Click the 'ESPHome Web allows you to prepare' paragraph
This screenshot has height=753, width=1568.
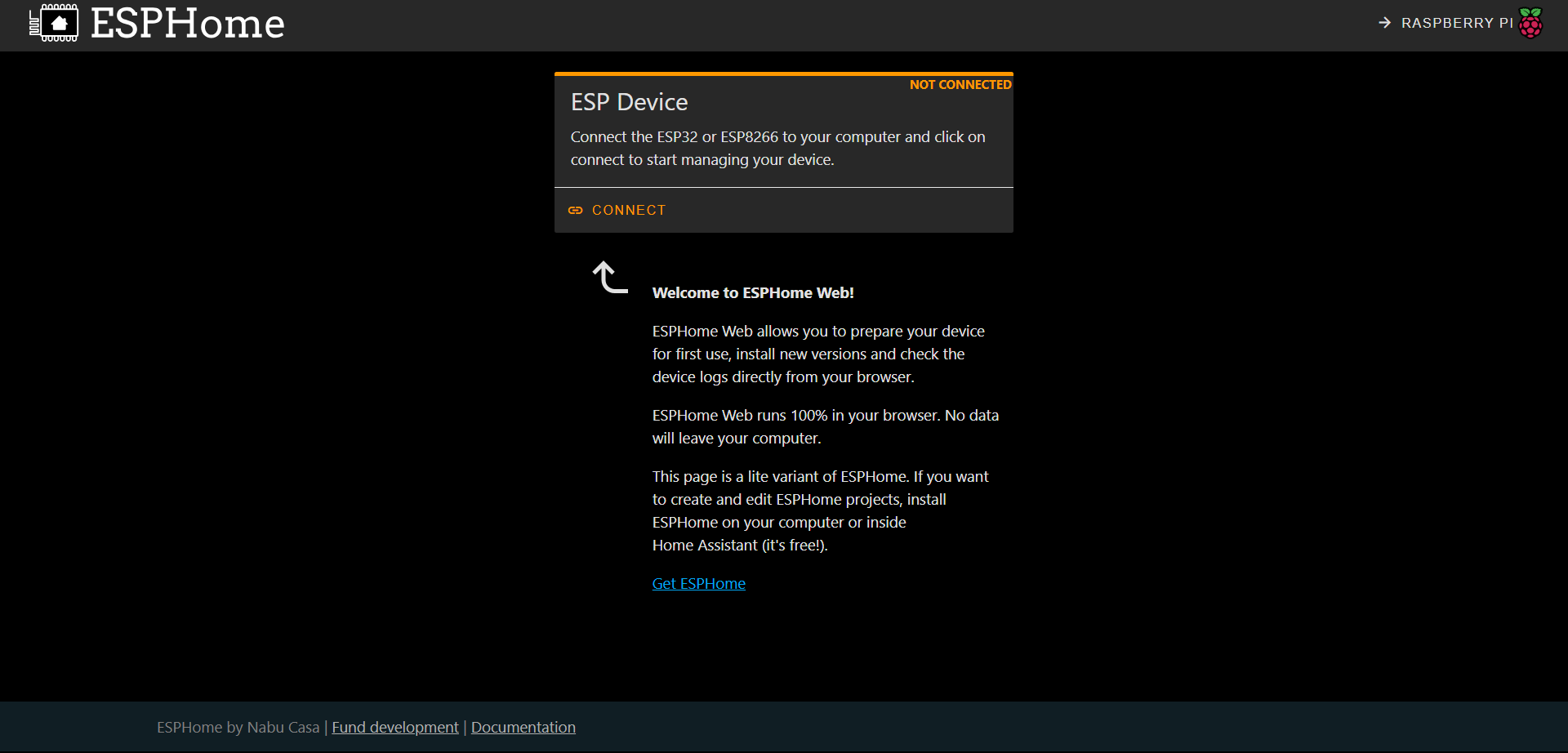click(x=818, y=354)
